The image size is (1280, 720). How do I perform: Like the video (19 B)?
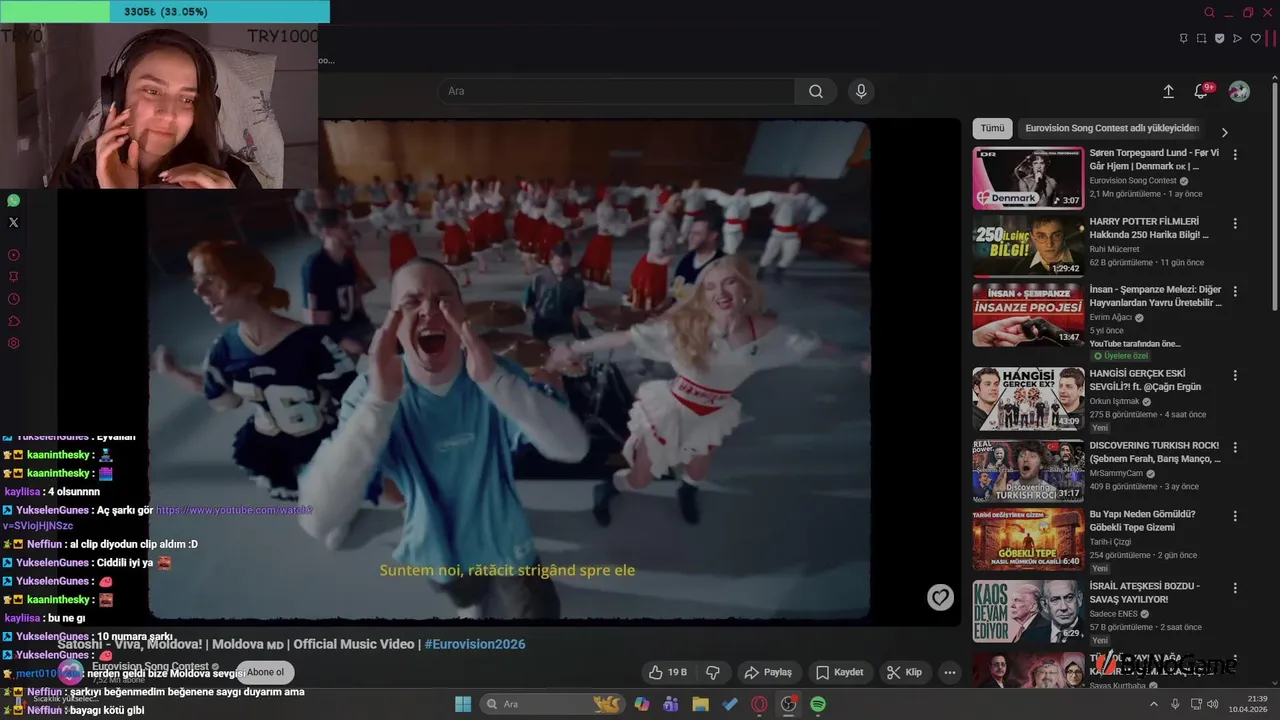pyautogui.click(x=668, y=672)
